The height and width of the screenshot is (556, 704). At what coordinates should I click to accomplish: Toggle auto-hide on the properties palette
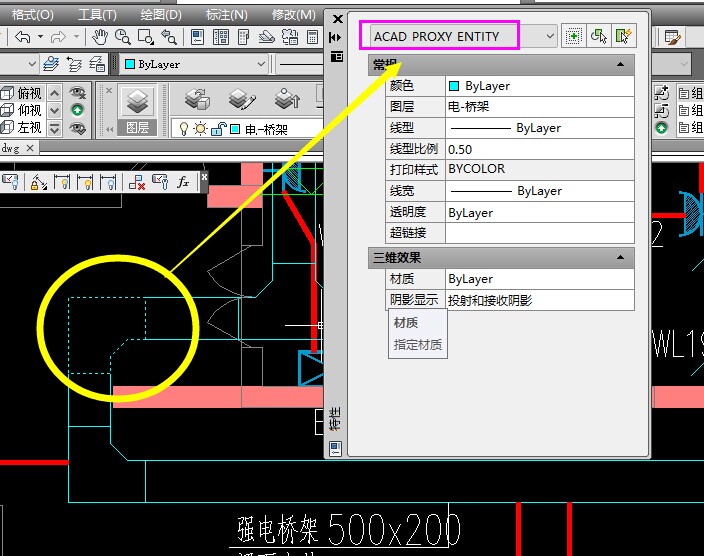(337, 37)
